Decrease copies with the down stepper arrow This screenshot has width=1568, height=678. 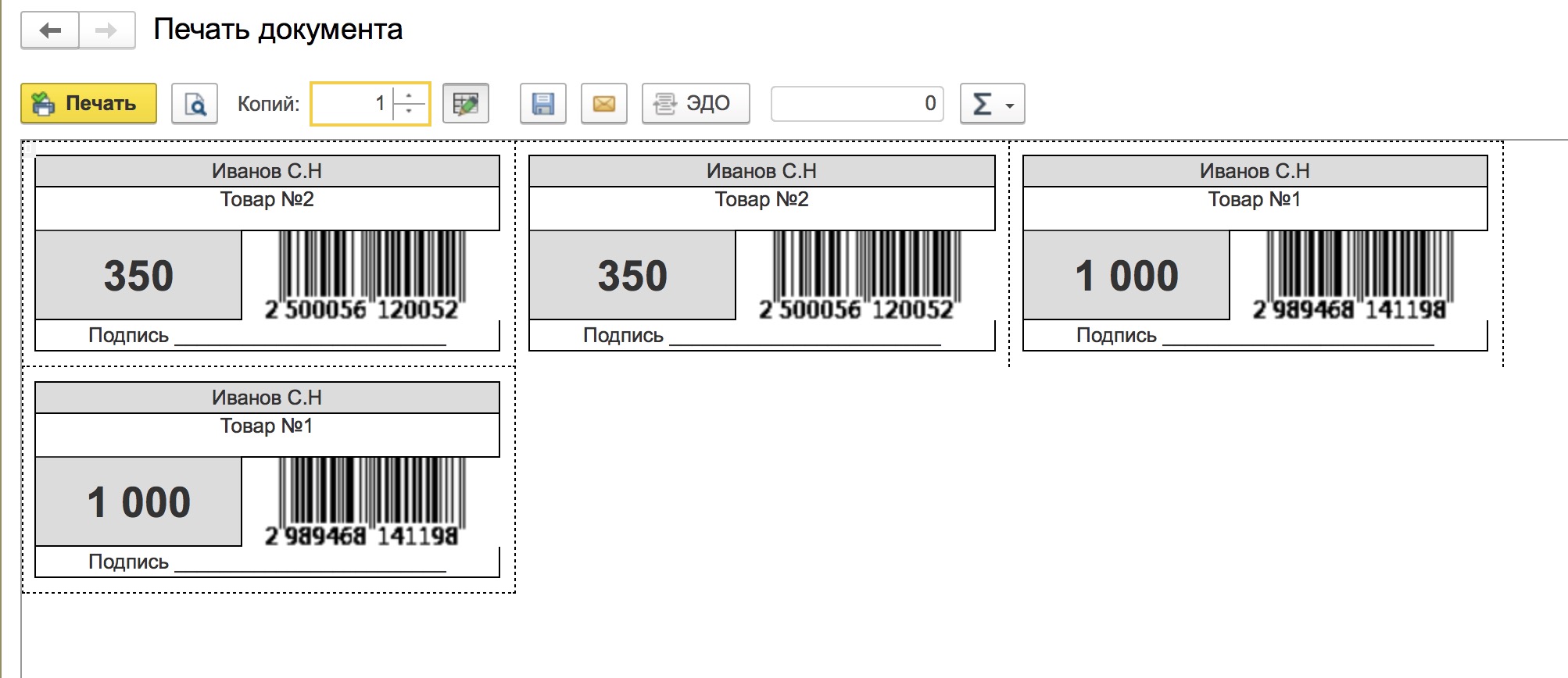[410, 112]
